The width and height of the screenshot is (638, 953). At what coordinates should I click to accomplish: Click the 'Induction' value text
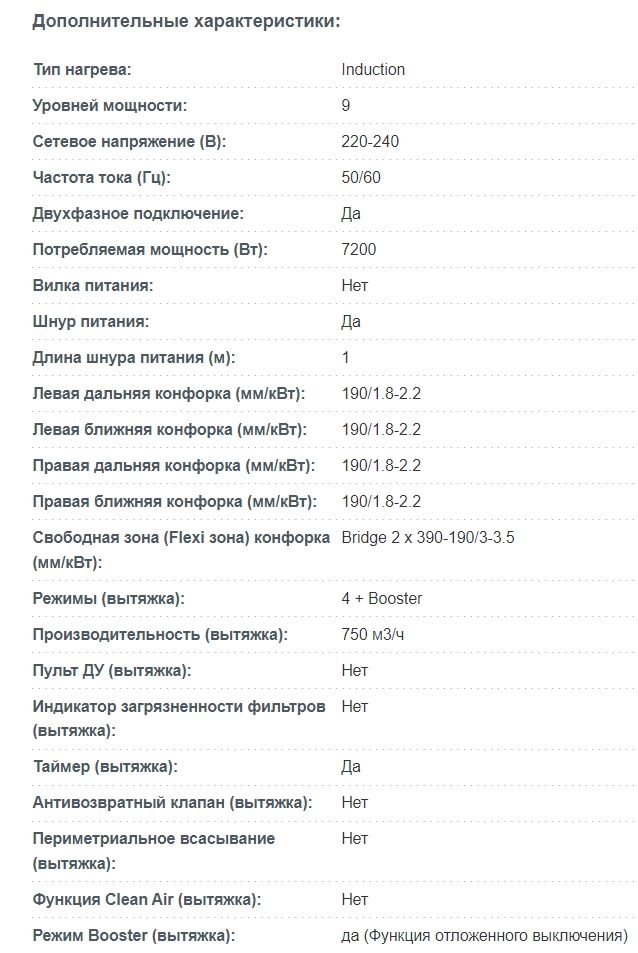click(x=373, y=70)
